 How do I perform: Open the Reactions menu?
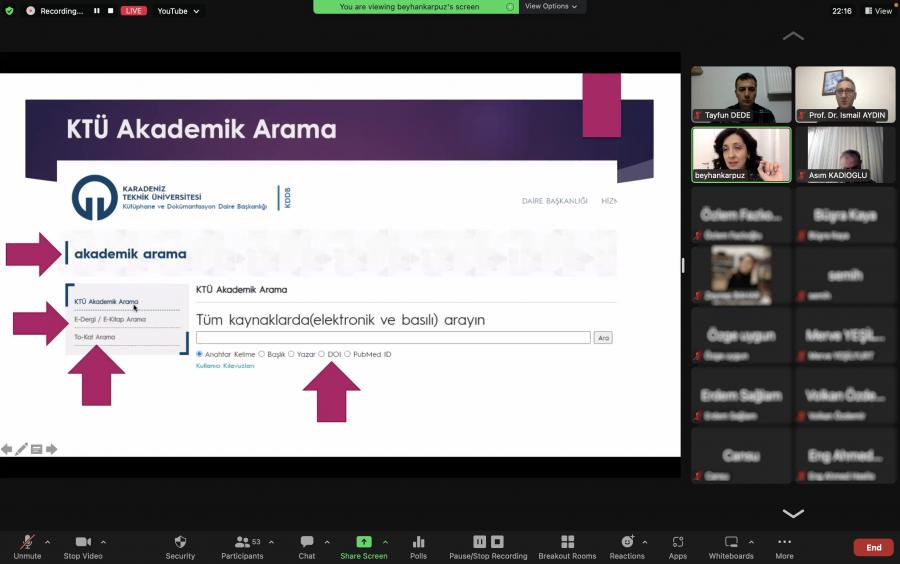point(627,547)
